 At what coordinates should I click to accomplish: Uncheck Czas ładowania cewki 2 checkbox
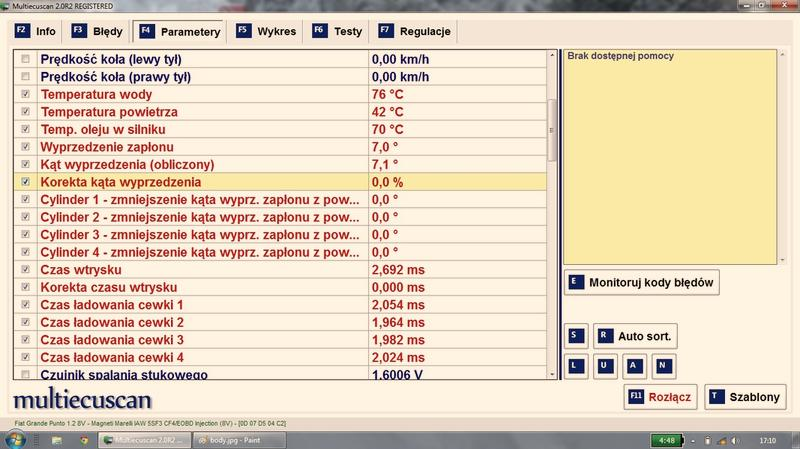click(26, 322)
